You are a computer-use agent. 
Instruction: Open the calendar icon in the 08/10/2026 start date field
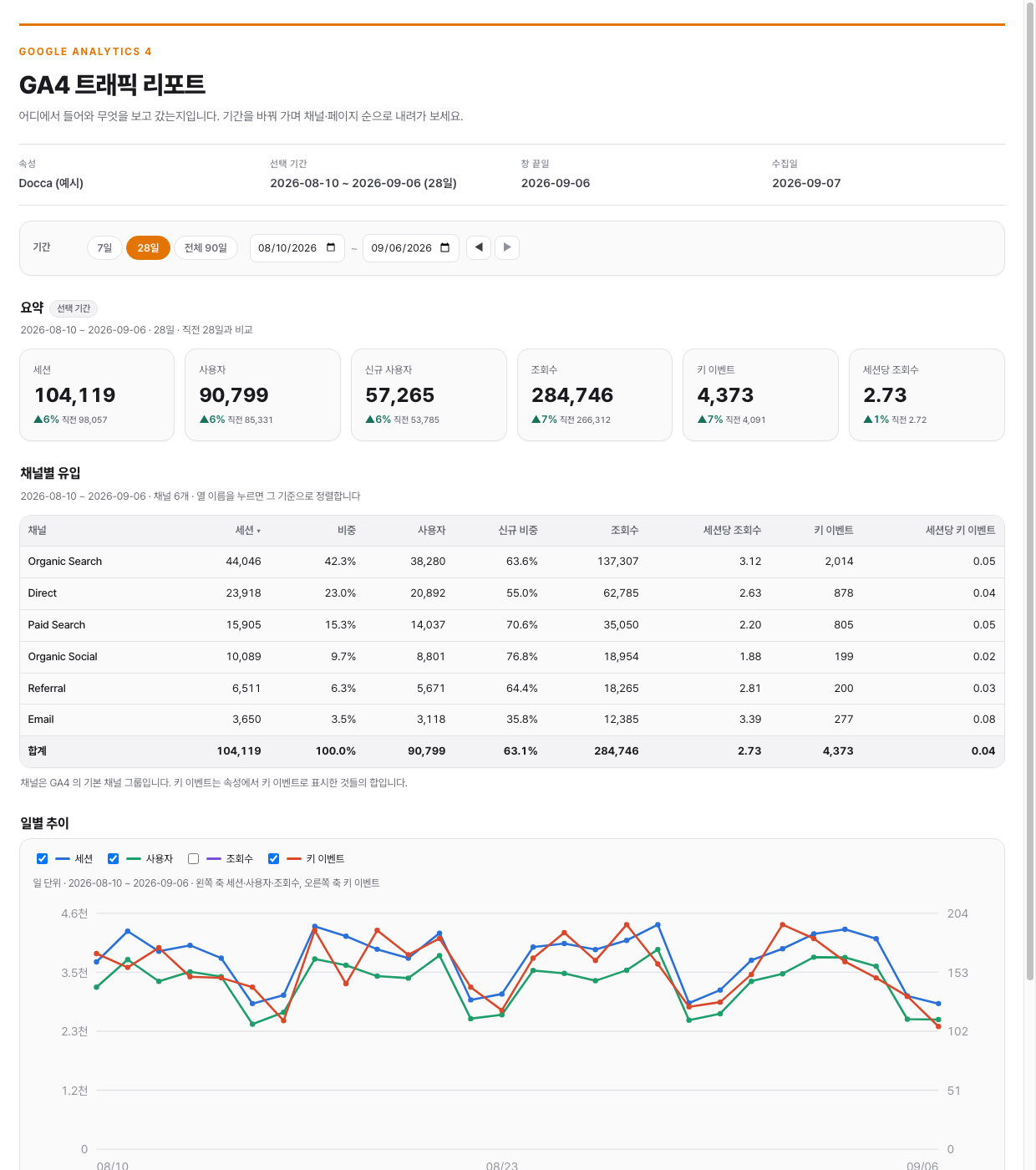click(x=331, y=247)
